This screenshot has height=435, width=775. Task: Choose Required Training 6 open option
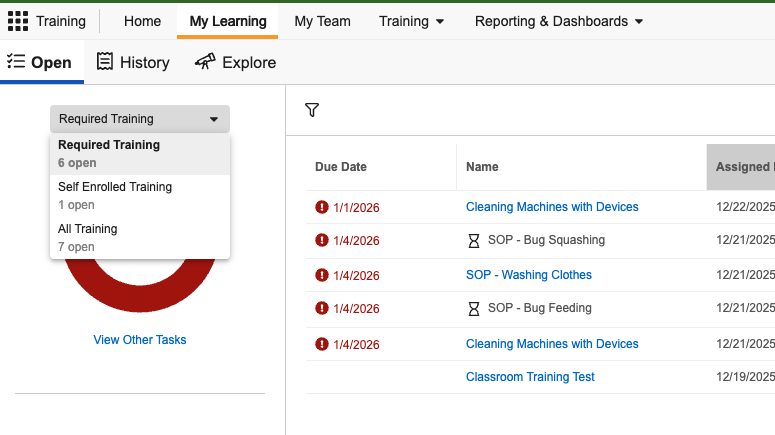point(109,153)
